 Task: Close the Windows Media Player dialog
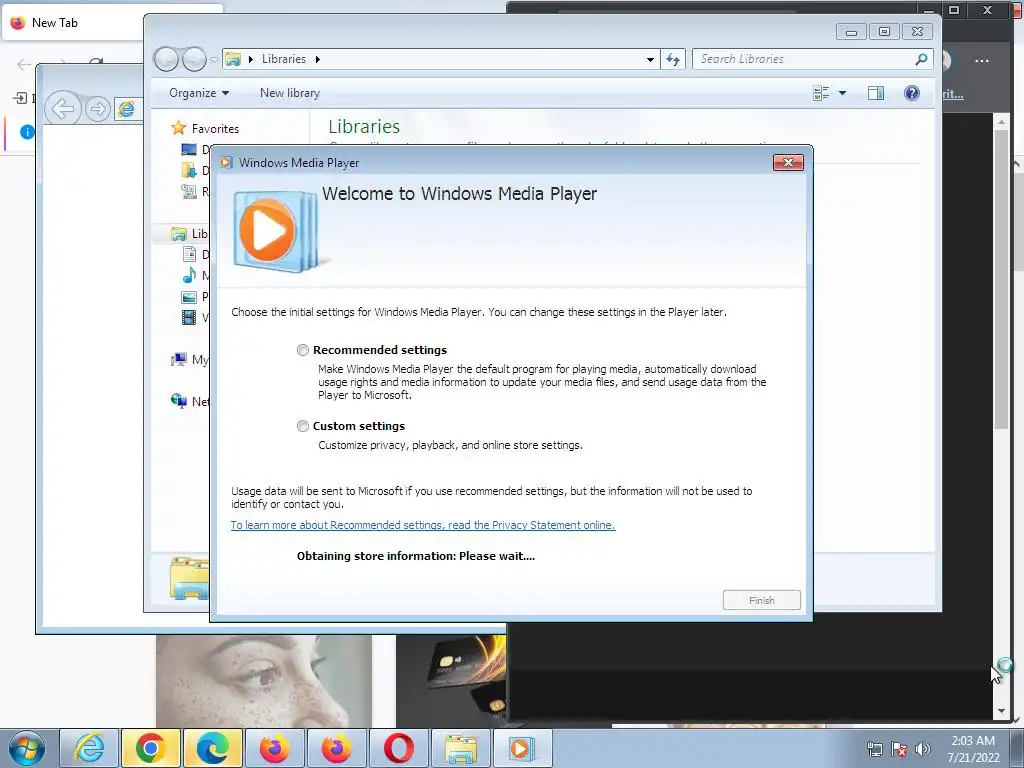click(x=788, y=163)
